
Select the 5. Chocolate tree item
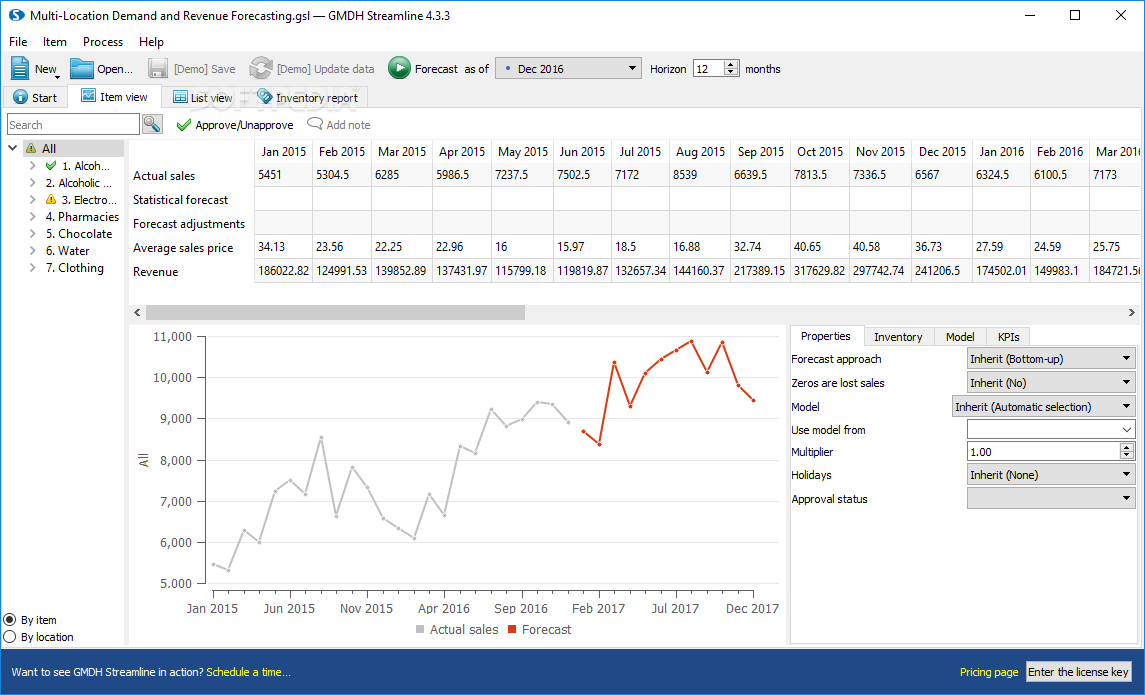click(79, 234)
